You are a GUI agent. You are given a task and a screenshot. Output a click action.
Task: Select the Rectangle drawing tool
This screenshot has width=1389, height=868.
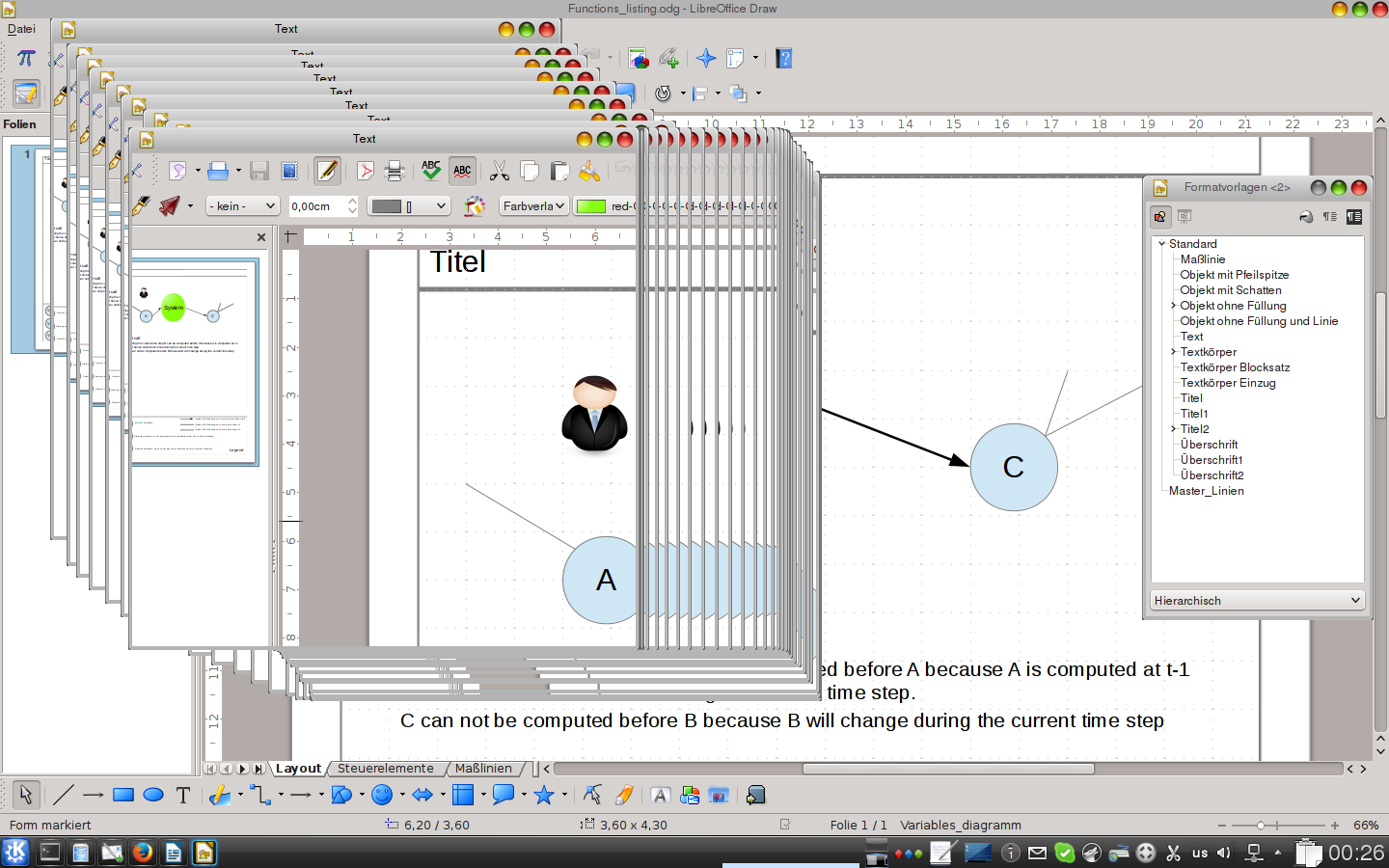pos(123,795)
